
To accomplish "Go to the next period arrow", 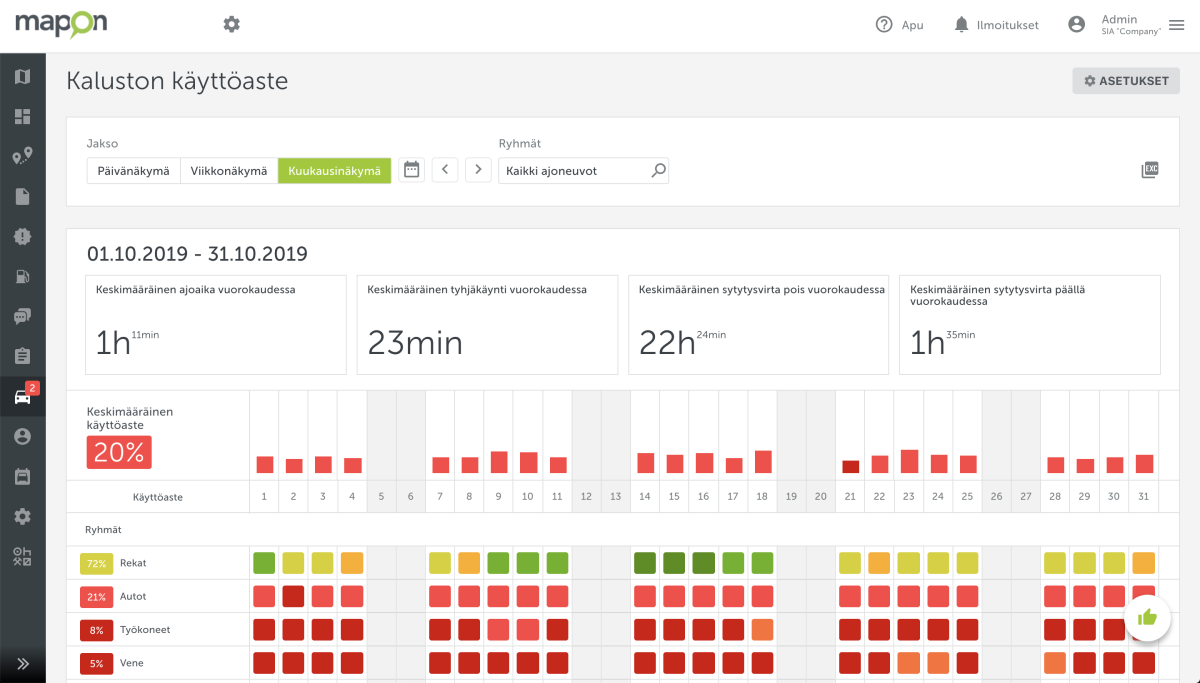I will pyautogui.click(x=478, y=170).
